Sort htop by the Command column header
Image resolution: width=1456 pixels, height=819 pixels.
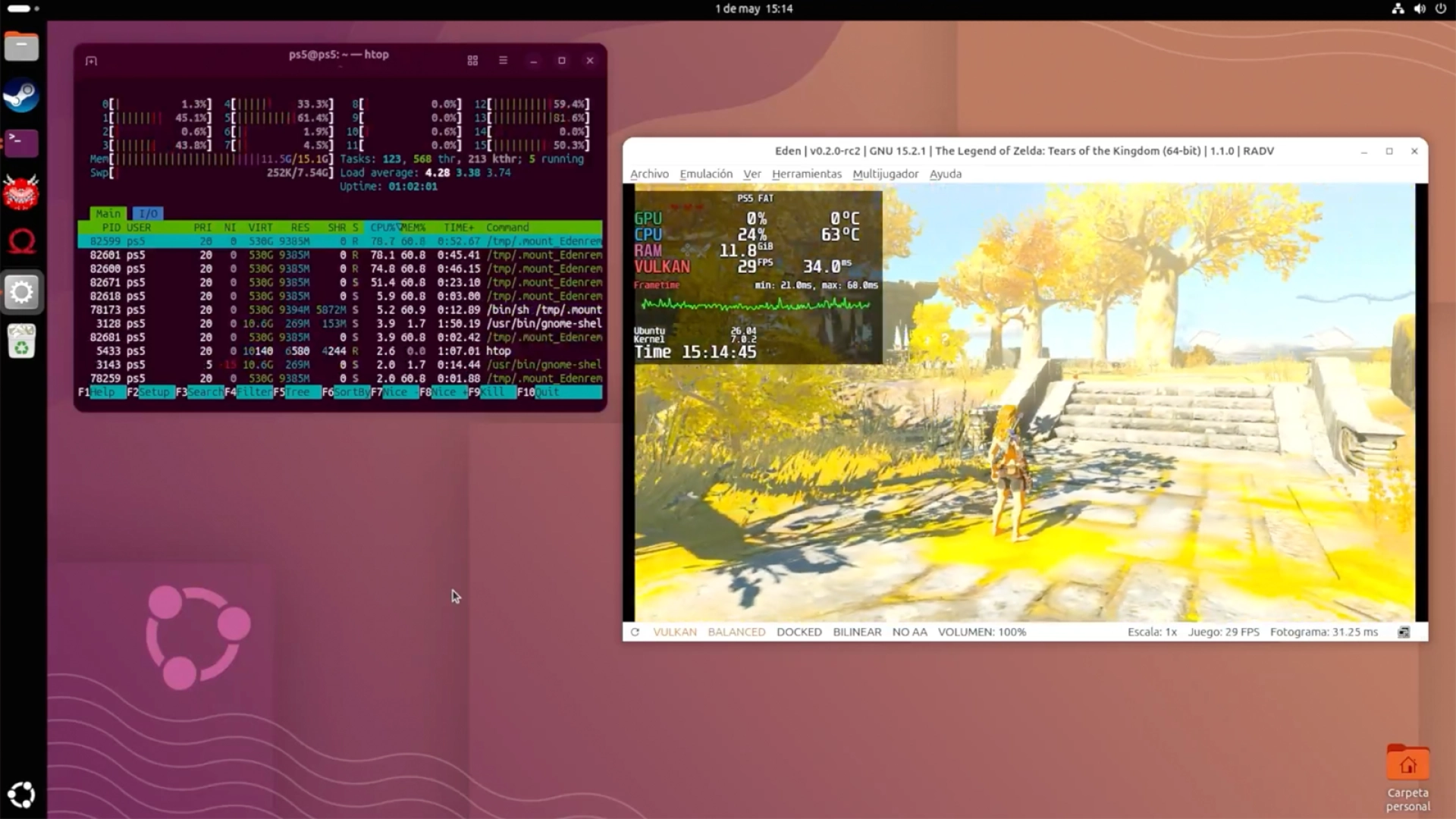click(507, 227)
